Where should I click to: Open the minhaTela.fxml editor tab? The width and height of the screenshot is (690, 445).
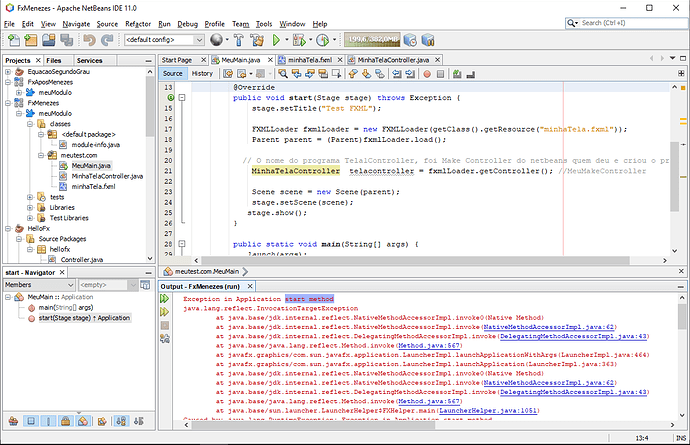310,60
